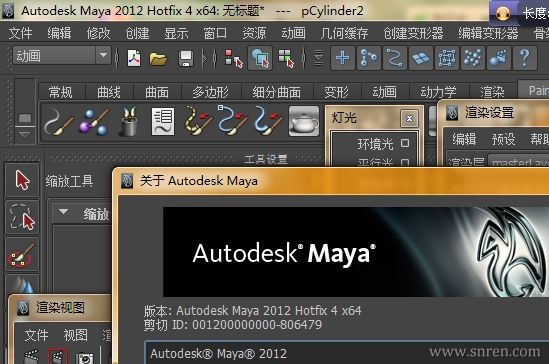Click the new scene icon

133,58
